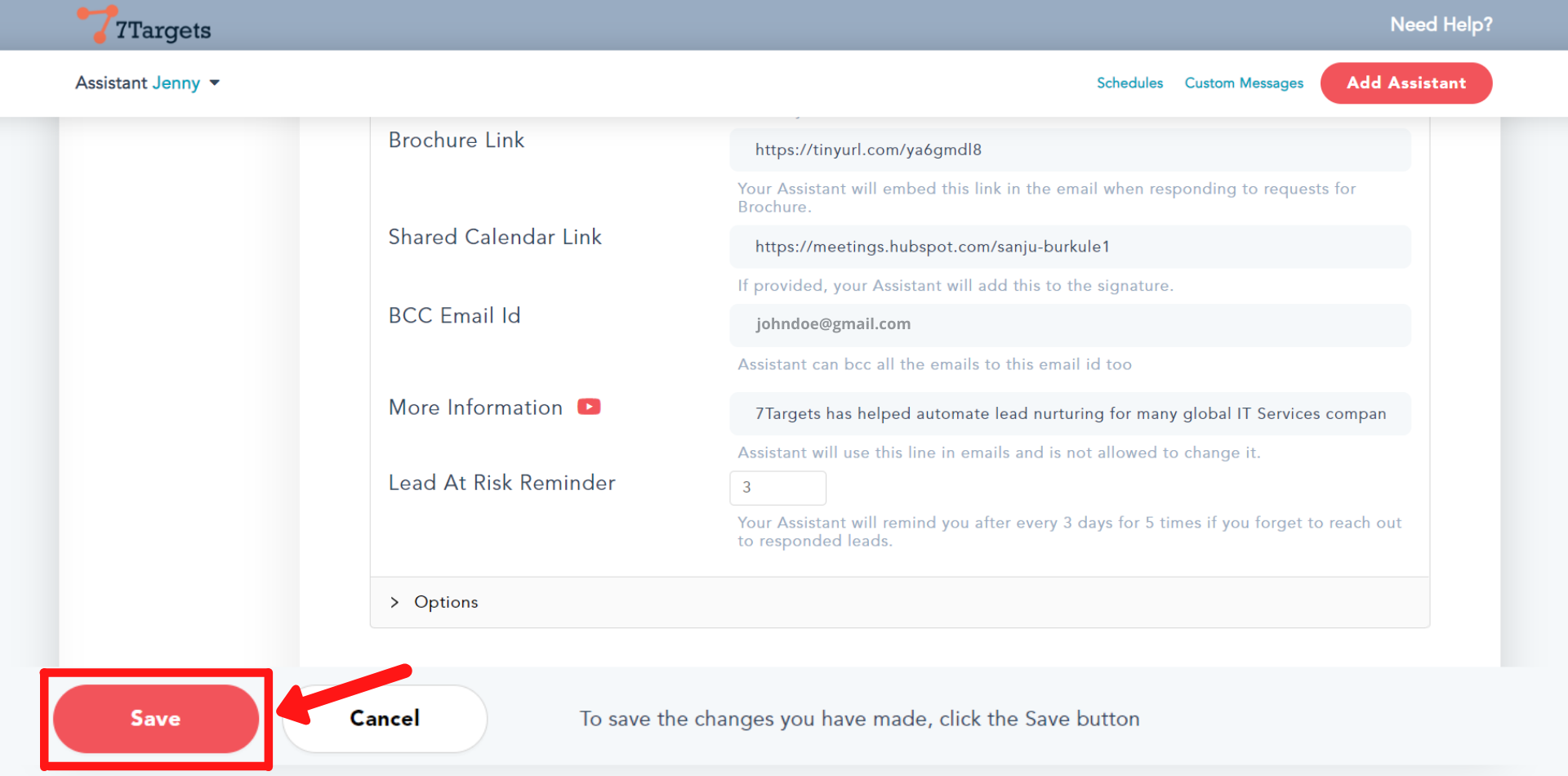Viewport: 1568px width, 776px height.
Task: Click the Shared Calendar Link label
Action: [x=495, y=237]
